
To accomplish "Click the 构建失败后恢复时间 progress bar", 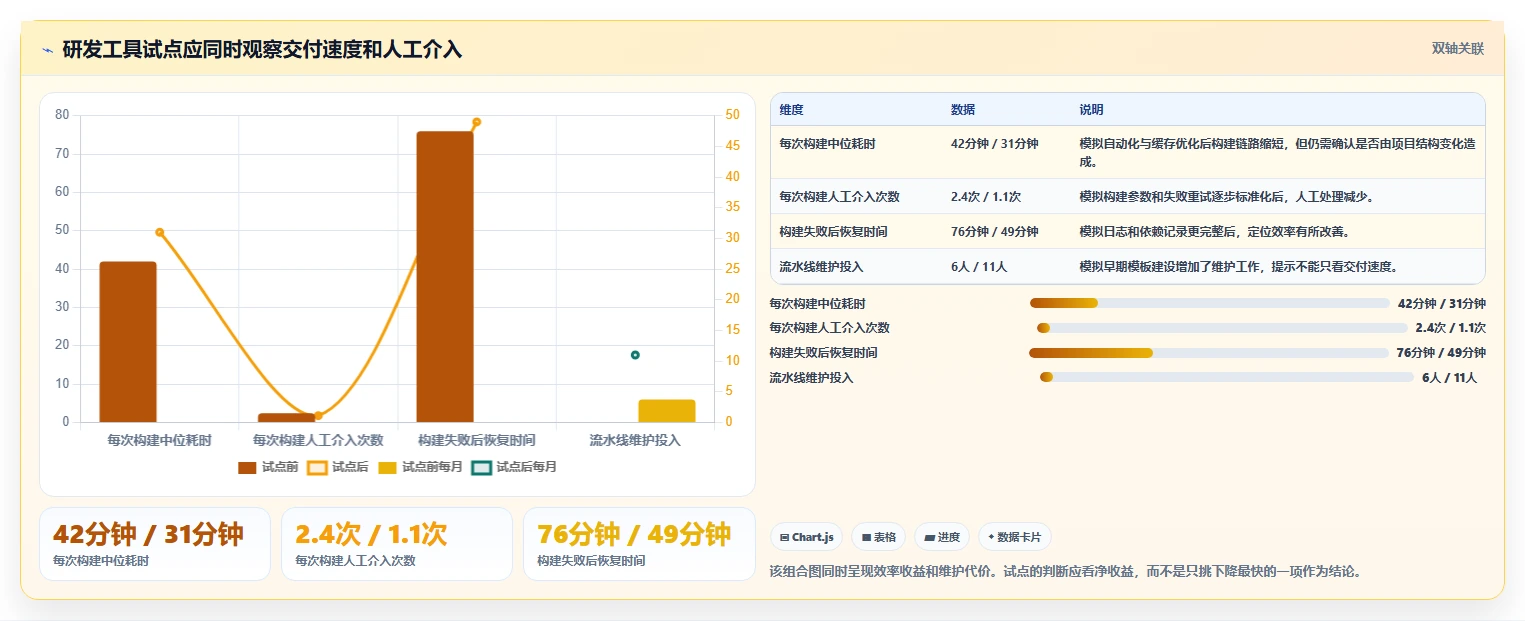I will [1209, 353].
